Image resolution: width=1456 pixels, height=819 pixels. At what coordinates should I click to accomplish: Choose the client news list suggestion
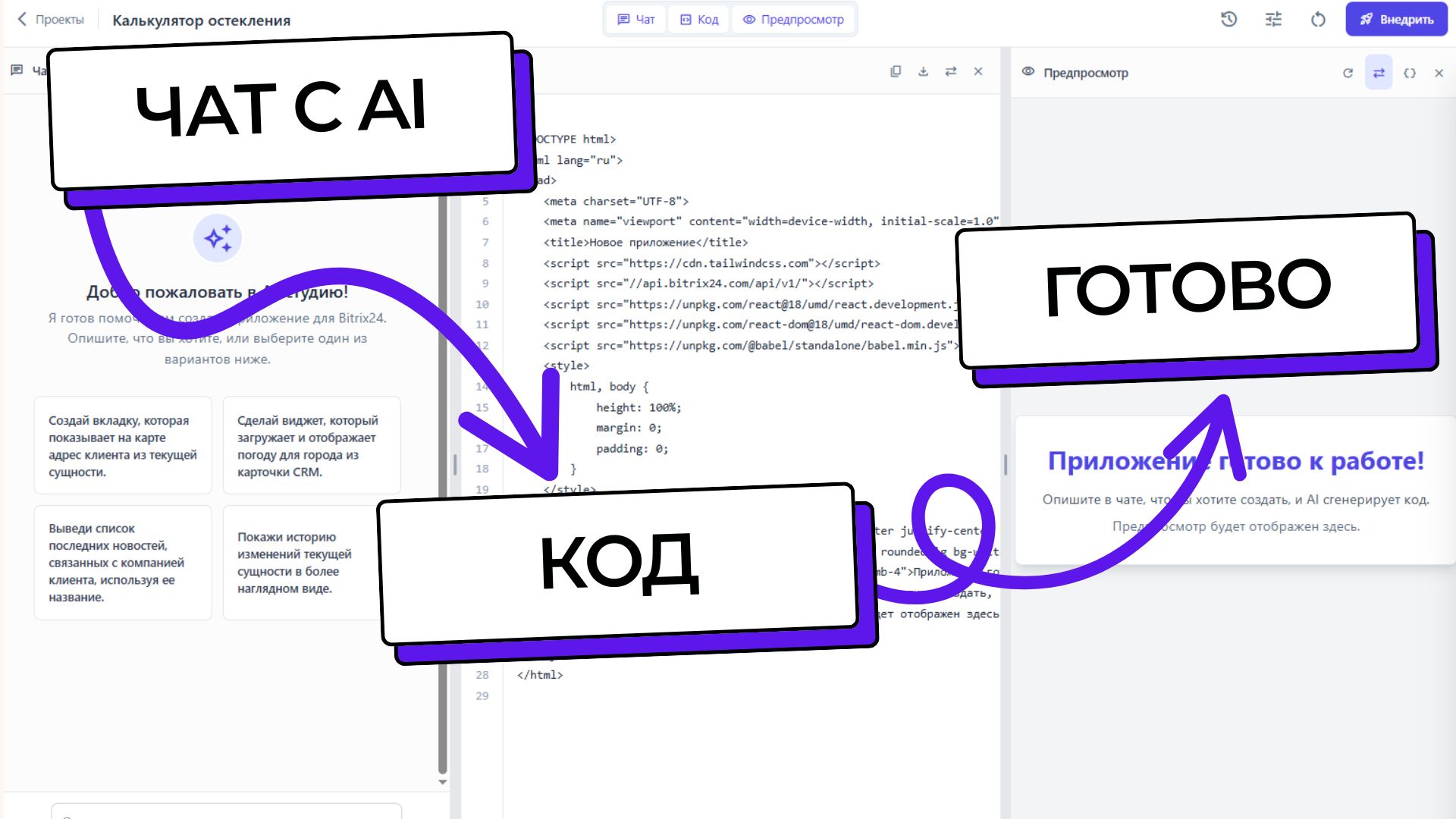[x=122, y=563]
